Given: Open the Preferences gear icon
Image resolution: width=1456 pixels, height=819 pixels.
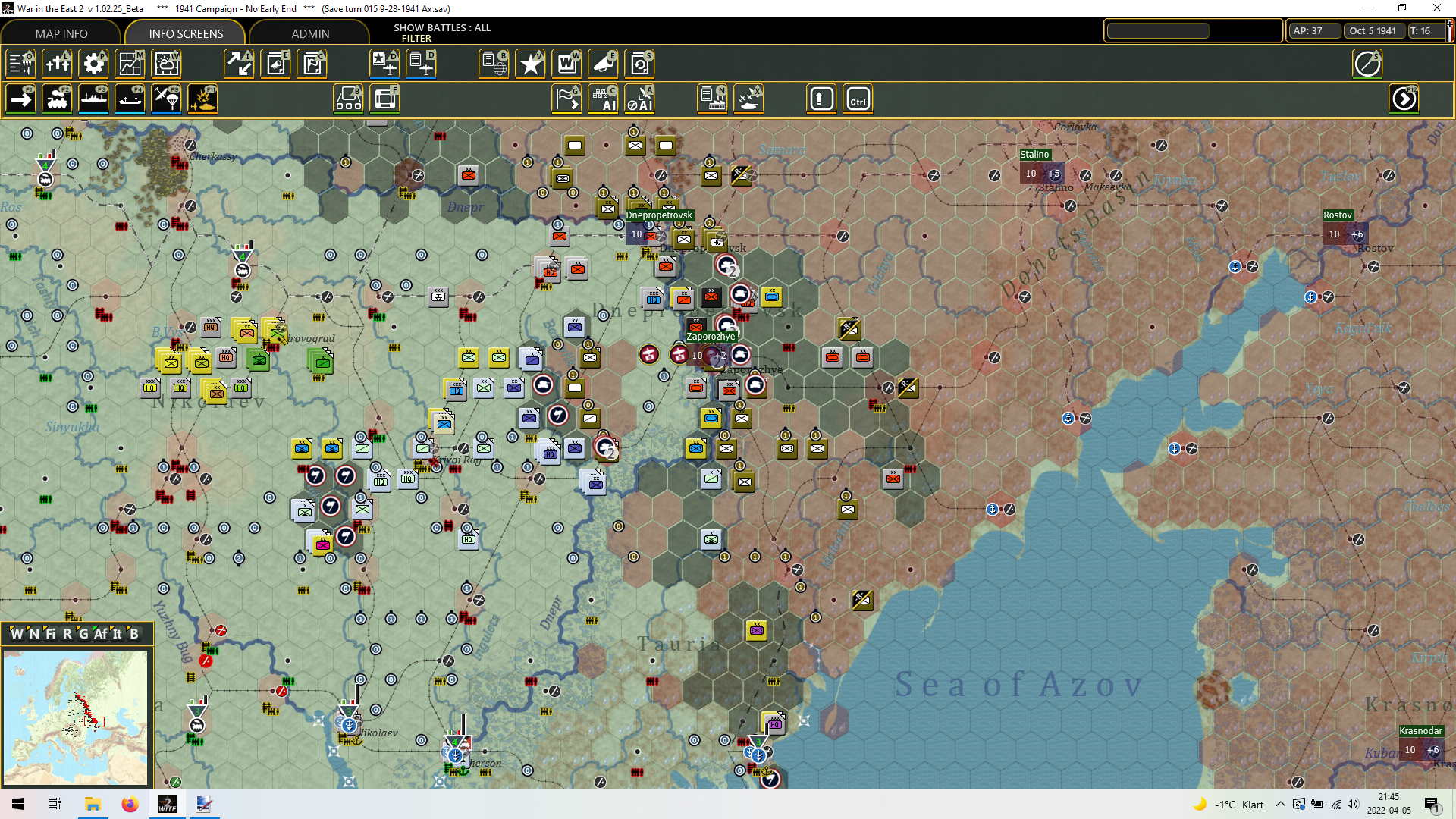Looking at the screenshot, I should 93,64.
